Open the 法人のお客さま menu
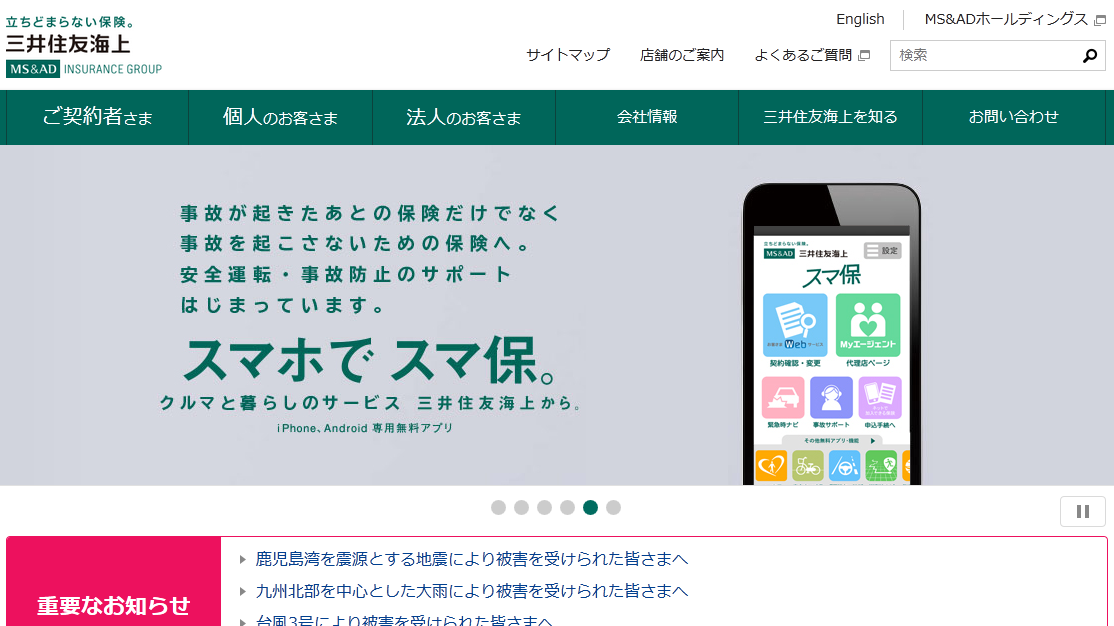Viewport: 1114px width, 626px height. point(464,117)
